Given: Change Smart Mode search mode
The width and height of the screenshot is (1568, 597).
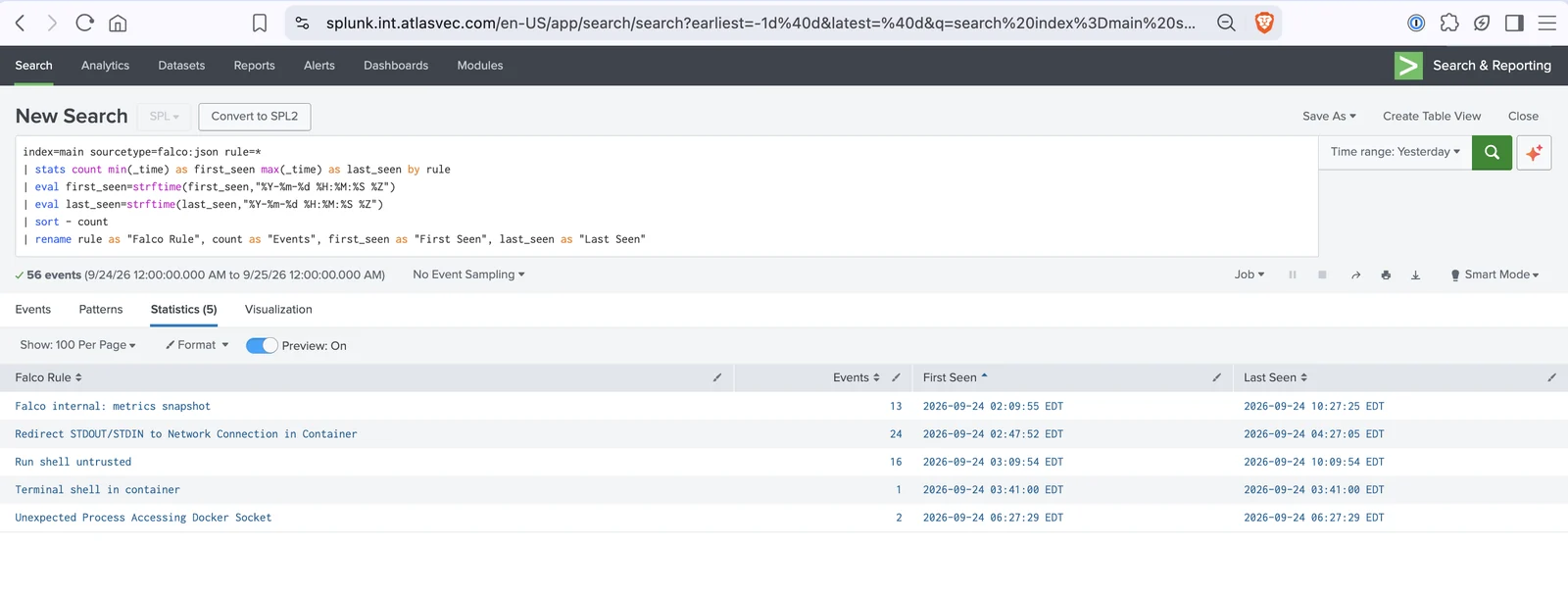Looking at the screenshot, I should point(1494,274).
